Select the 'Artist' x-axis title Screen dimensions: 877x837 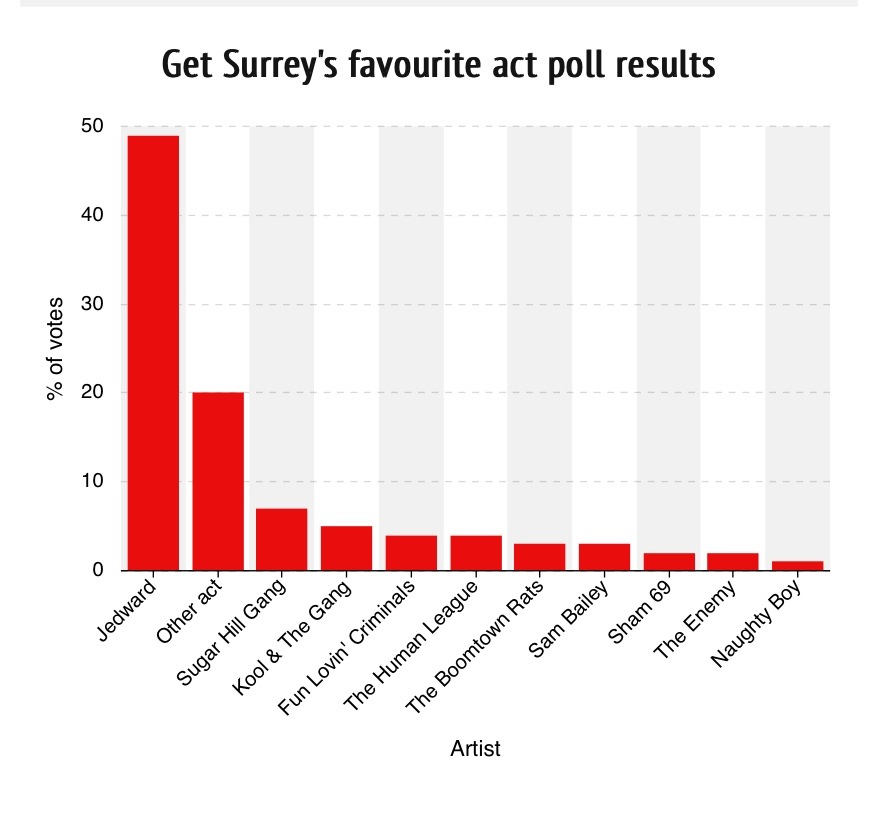click(475, 748)
